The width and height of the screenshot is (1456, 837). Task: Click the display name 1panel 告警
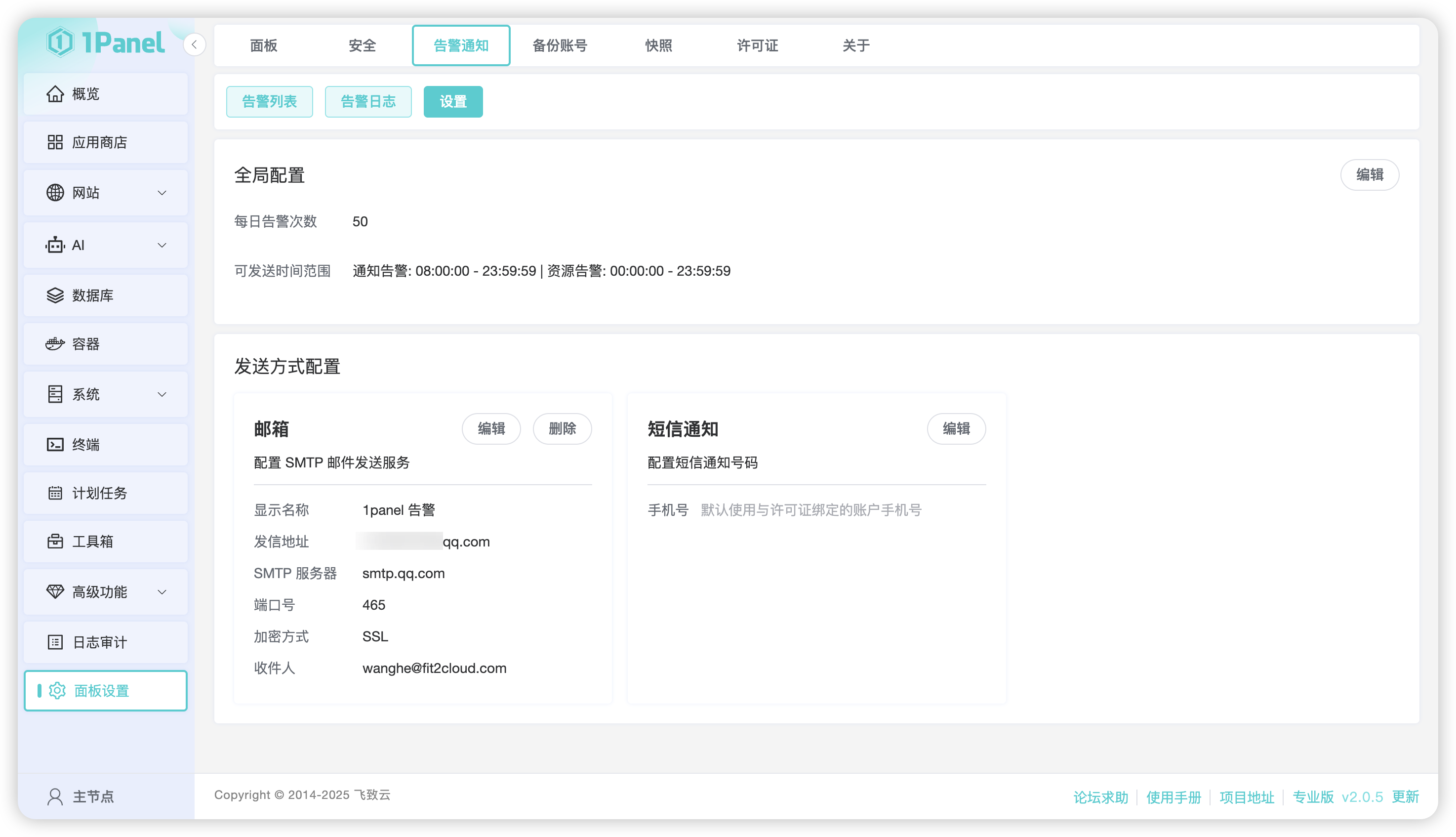[399, 510]
